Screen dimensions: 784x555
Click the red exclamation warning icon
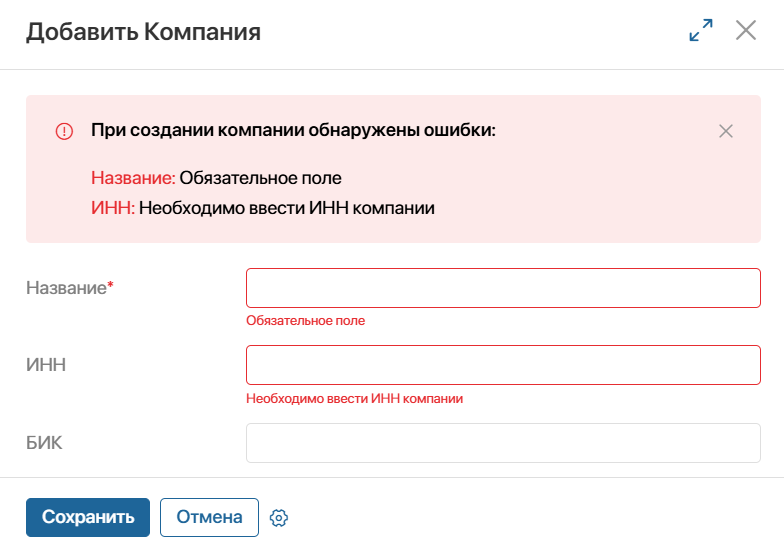[64, 131]
